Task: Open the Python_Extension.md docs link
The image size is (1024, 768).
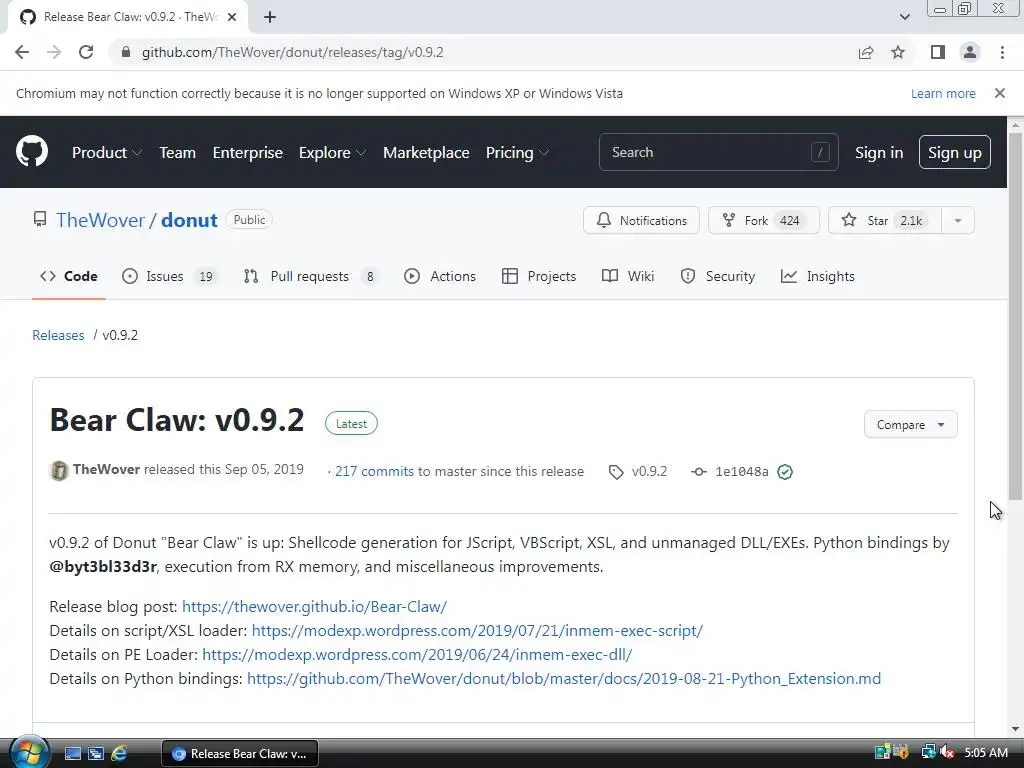Action: 564,679
